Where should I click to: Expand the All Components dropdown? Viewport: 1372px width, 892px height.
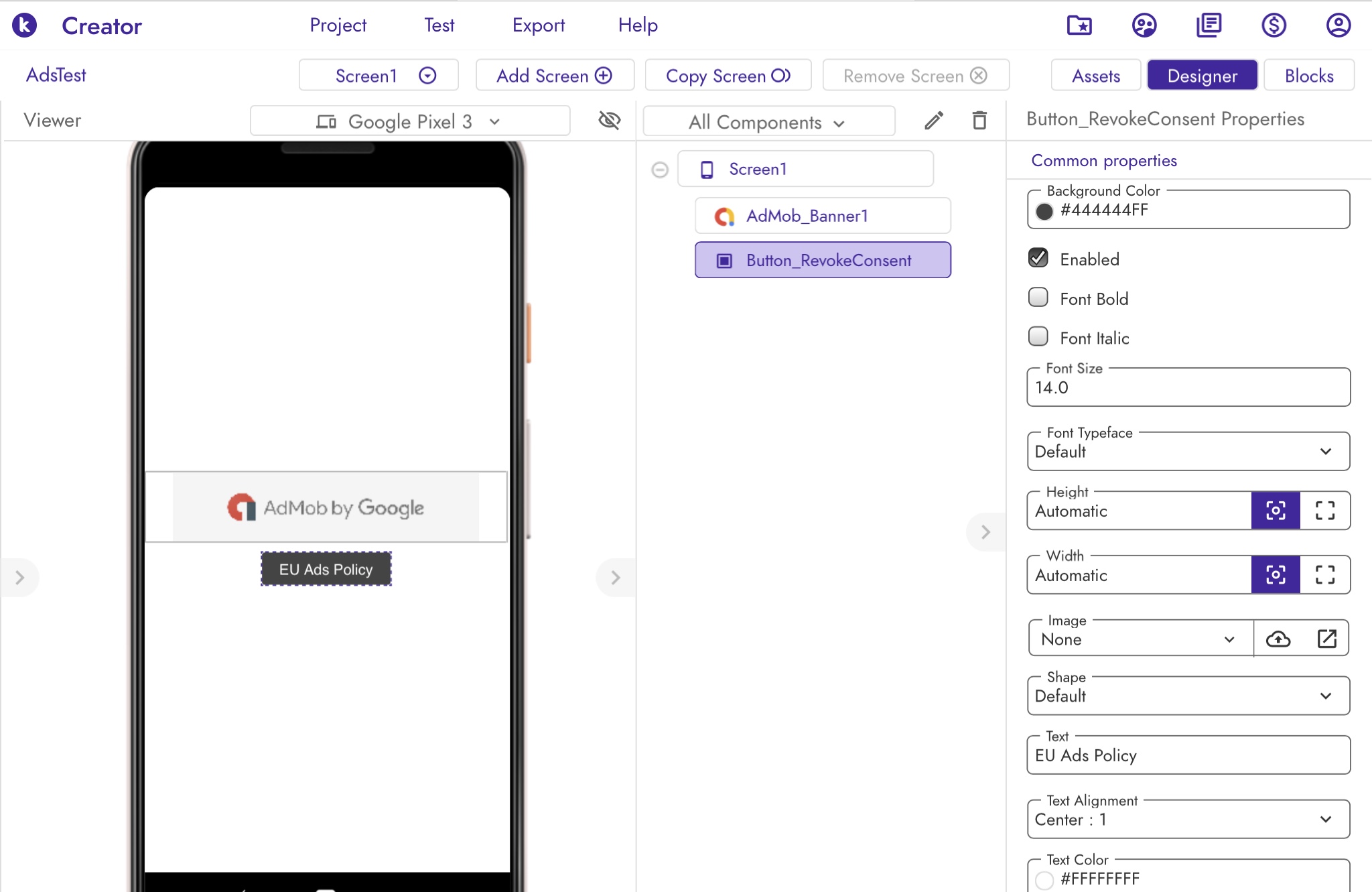pyautogui.click(x=768, y=122)
